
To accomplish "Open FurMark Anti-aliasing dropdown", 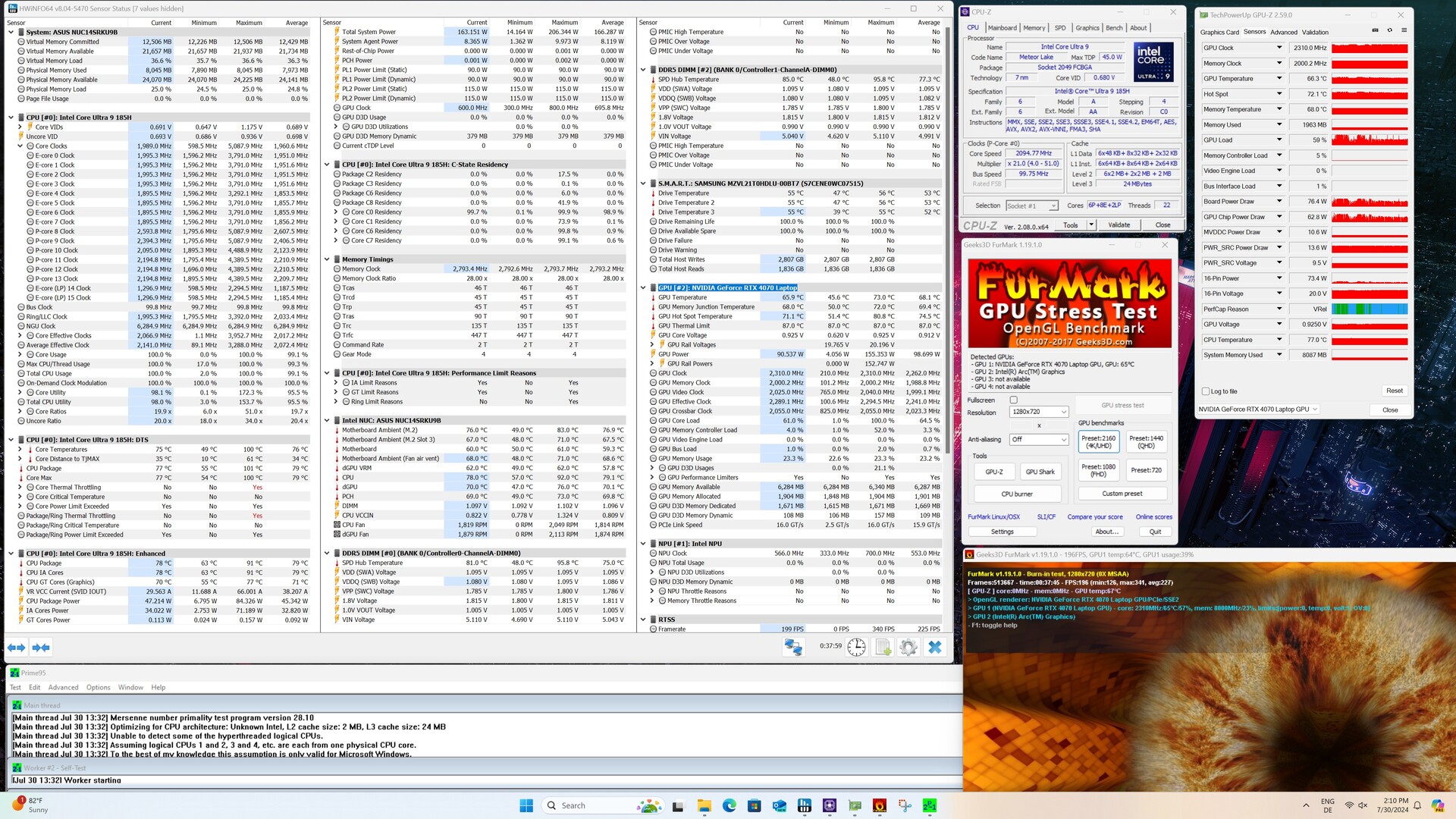I will (x=1038, y=439).
